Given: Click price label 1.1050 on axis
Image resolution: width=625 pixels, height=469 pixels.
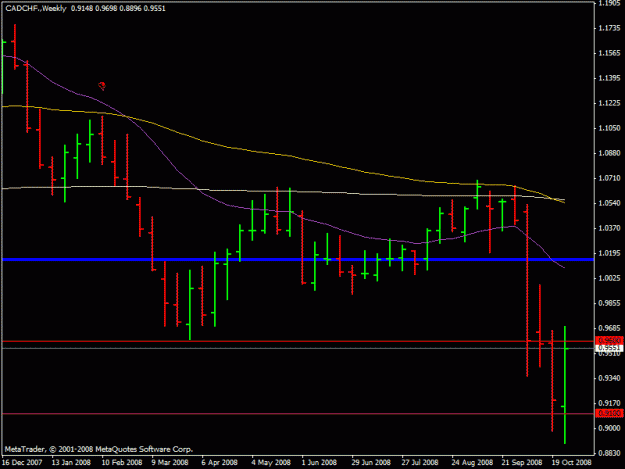Looking at the screenshot, I should pyautogui.click(x=609, y=128).
